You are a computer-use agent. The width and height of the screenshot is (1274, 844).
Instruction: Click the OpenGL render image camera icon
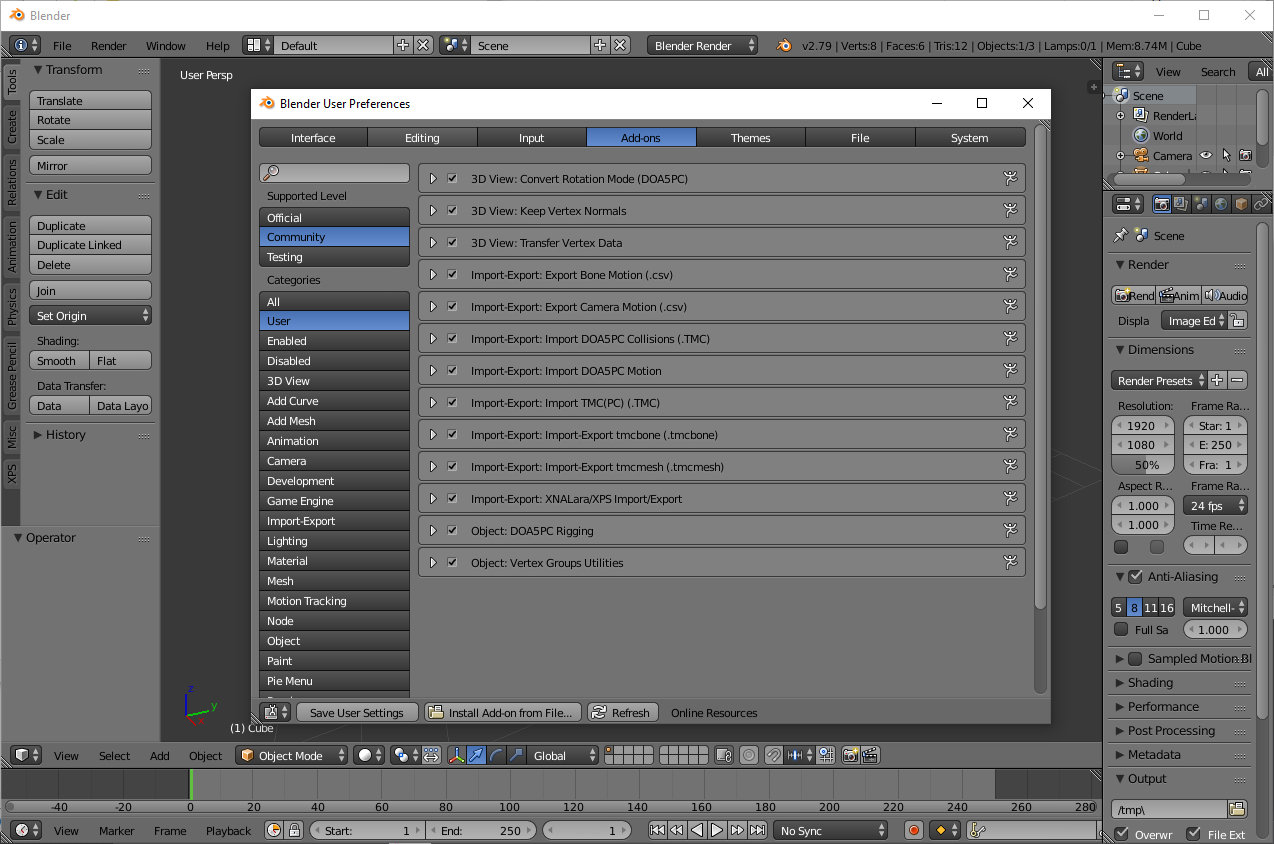click(x=850, y=755)
